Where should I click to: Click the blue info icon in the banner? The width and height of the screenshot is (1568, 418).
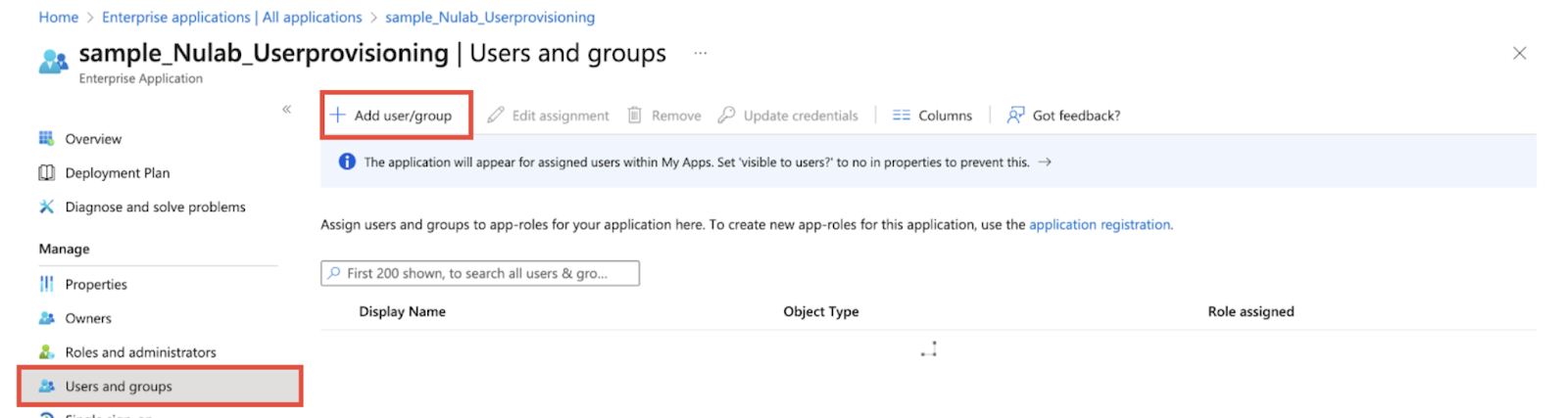347,162
